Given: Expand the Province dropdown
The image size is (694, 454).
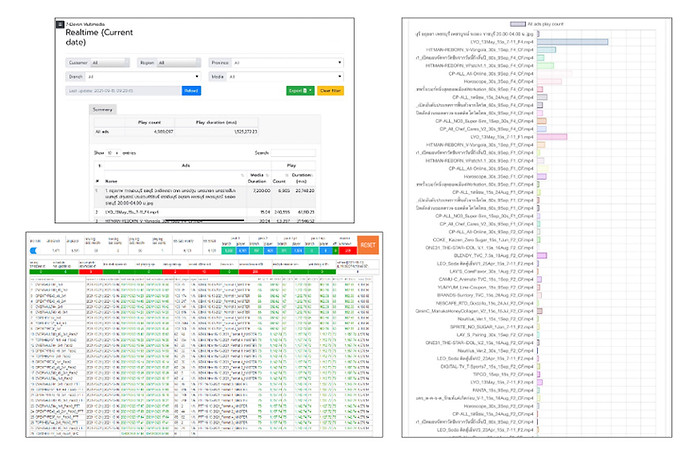Looking at the screenshot, I should pos(287,63).
